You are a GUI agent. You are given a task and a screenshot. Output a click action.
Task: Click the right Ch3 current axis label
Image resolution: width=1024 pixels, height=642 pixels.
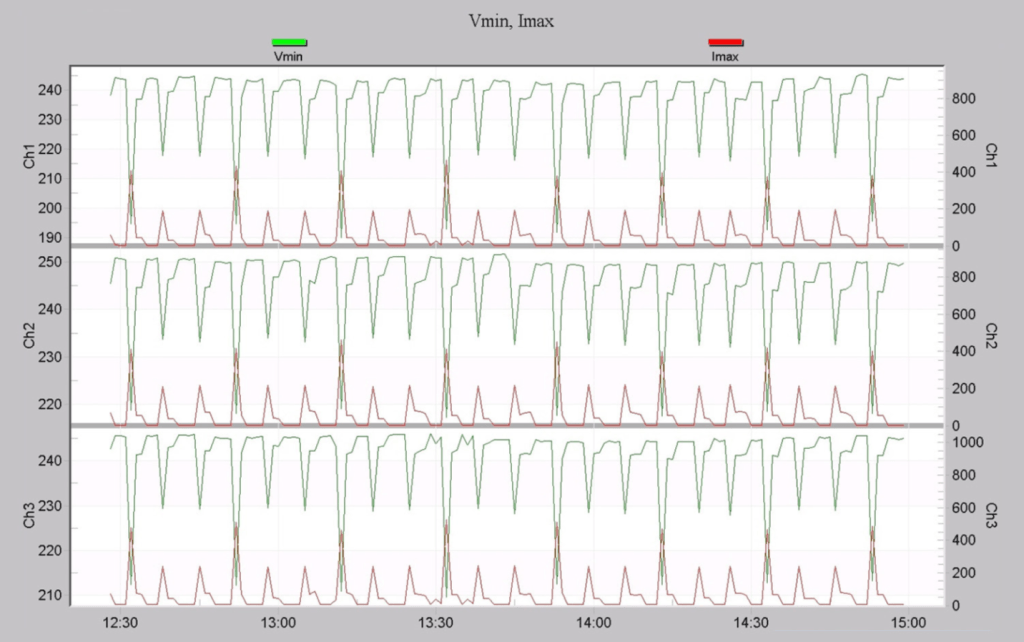click(992, 517)
